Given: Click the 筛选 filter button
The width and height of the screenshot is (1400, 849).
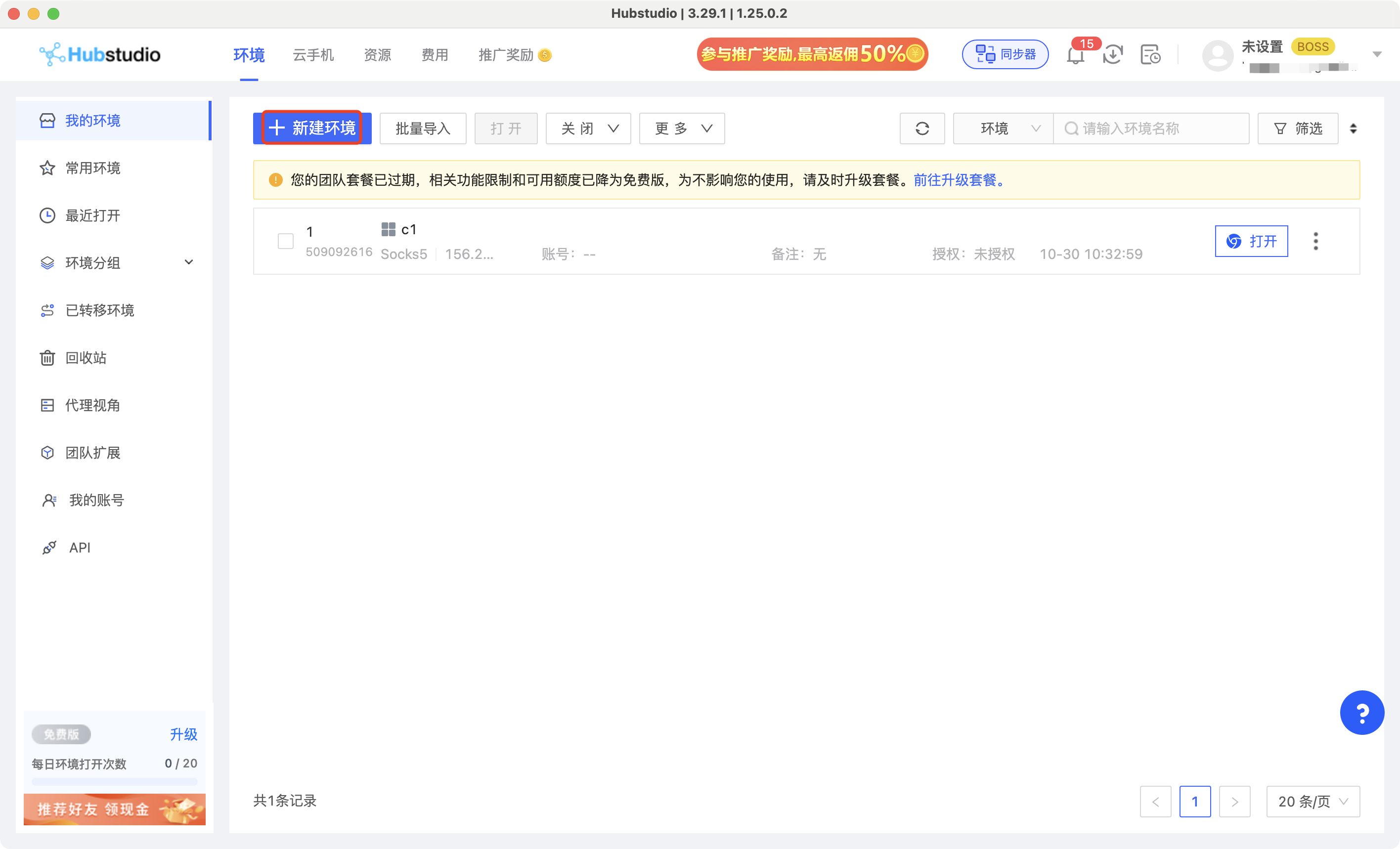Looking at the screenshot, I should [1298, 128].
